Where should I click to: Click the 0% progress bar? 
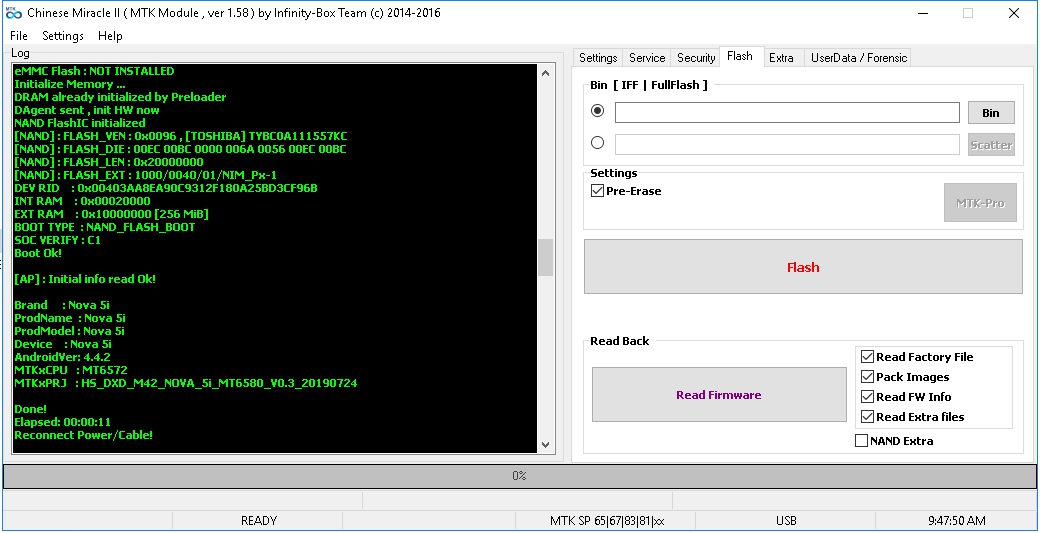(x=519, y=476)
